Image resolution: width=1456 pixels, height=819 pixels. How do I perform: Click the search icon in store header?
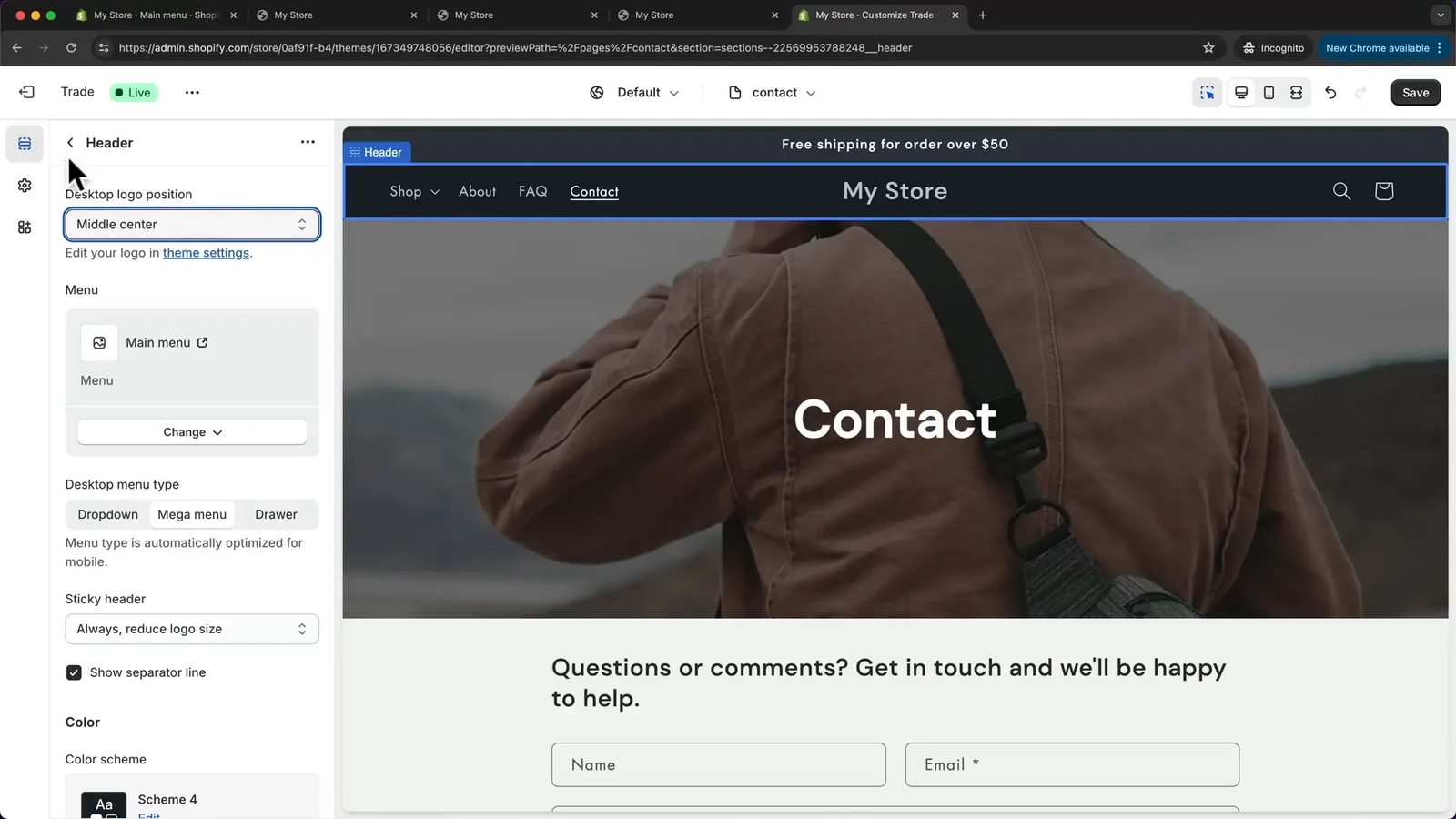pos(1341,191)
